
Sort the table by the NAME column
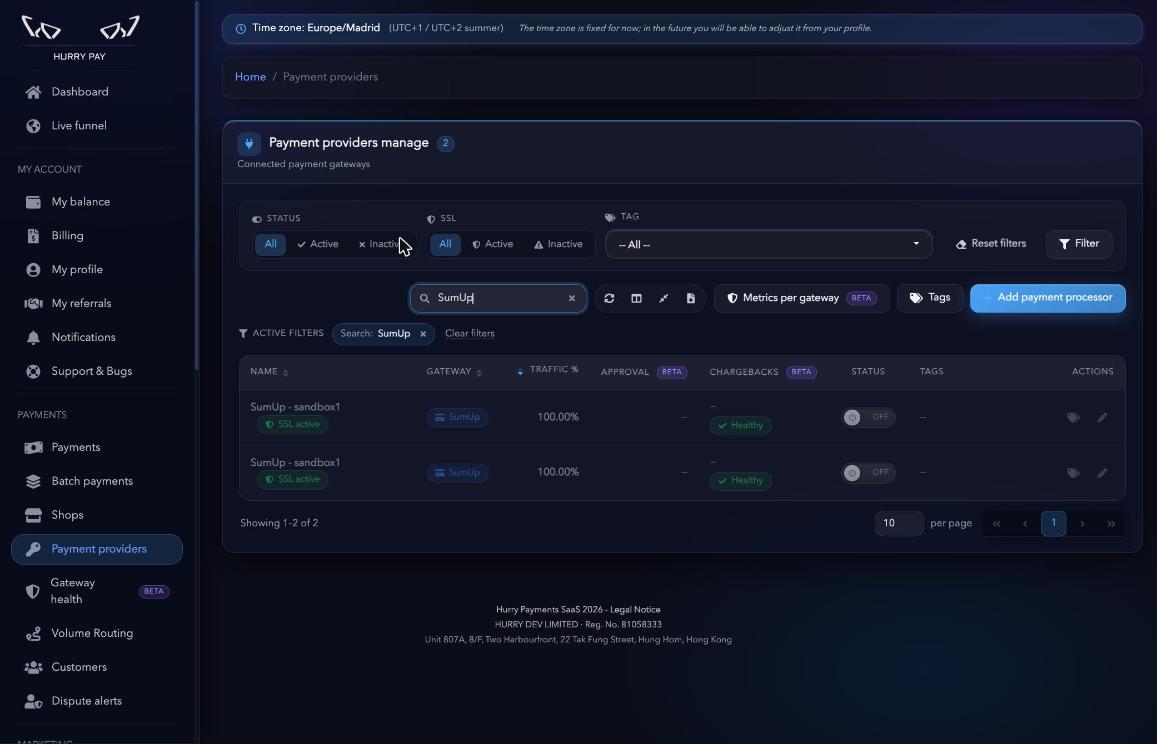point(269,372)
